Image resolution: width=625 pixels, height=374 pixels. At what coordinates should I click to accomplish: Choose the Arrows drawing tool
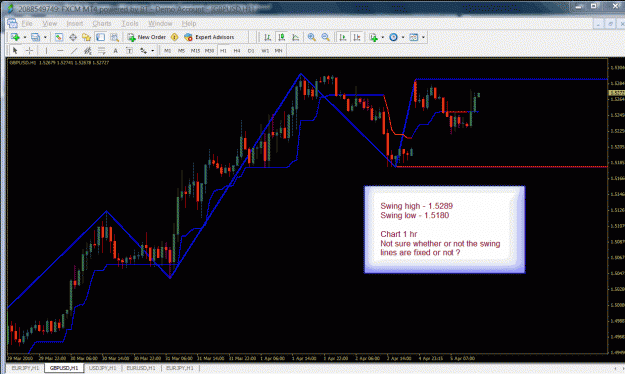click(x=143, y=51)
